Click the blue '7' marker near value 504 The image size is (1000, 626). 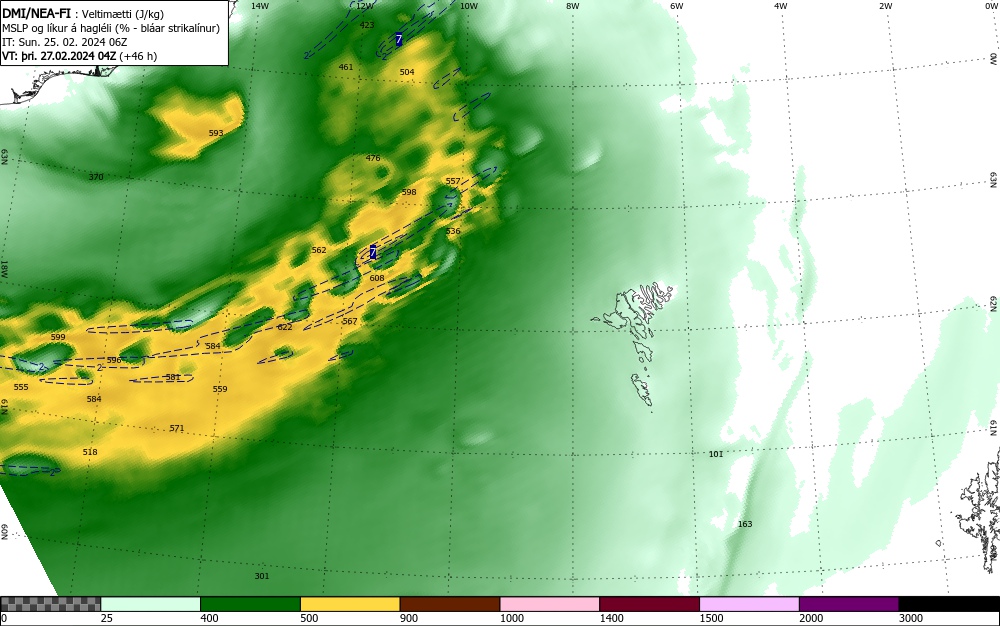tap(399, 40)
